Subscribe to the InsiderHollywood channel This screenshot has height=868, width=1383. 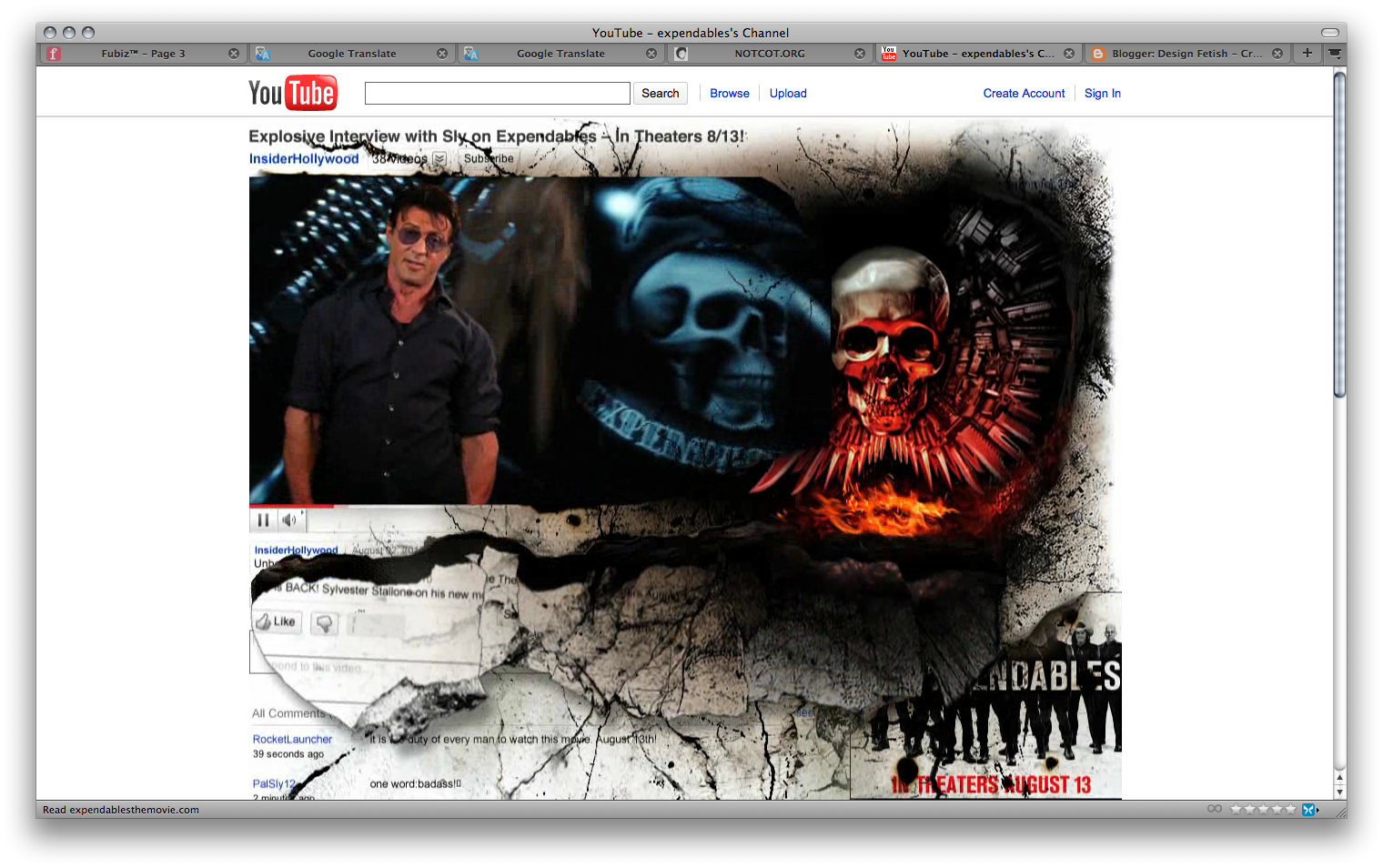click(x=489, y=158)
